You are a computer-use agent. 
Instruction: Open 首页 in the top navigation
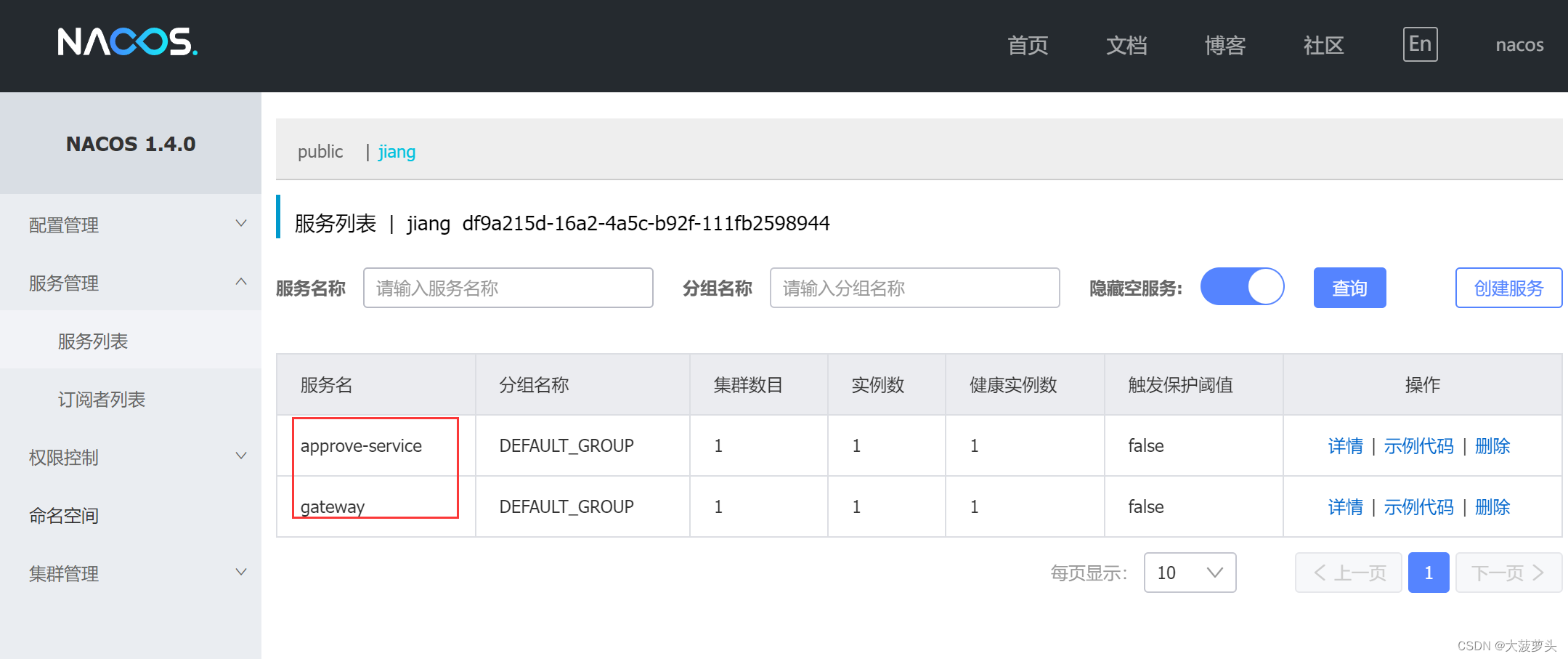click(x=1028, y=45)
